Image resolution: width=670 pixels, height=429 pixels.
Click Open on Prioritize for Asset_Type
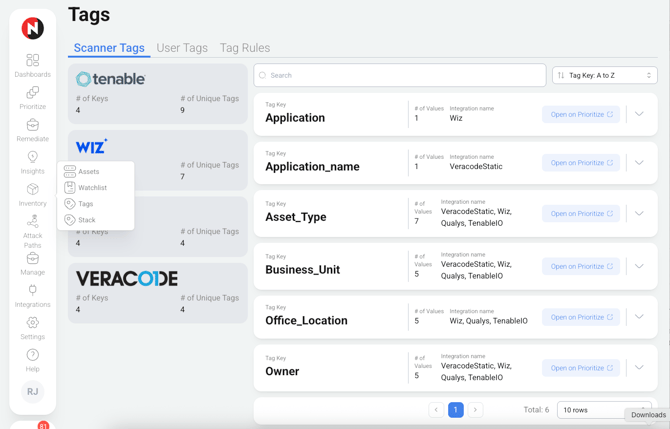click(x=581, y=213)
